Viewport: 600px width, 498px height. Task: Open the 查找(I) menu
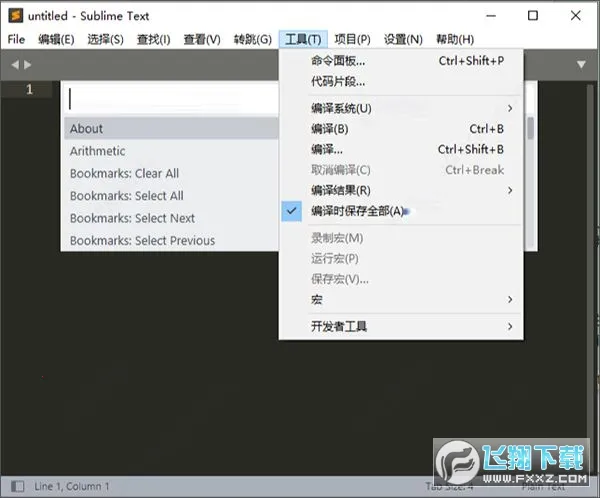(153, 39)
